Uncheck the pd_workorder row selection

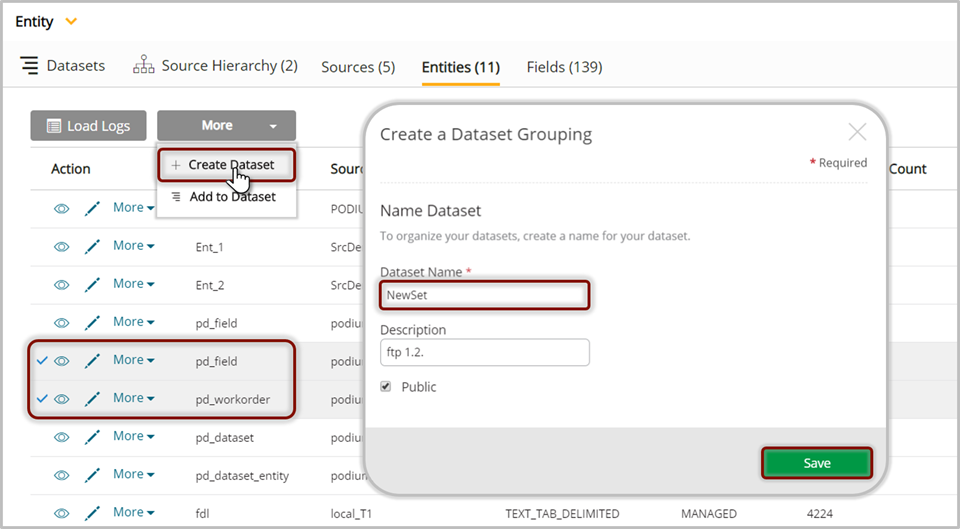click(x=41, y=398)
